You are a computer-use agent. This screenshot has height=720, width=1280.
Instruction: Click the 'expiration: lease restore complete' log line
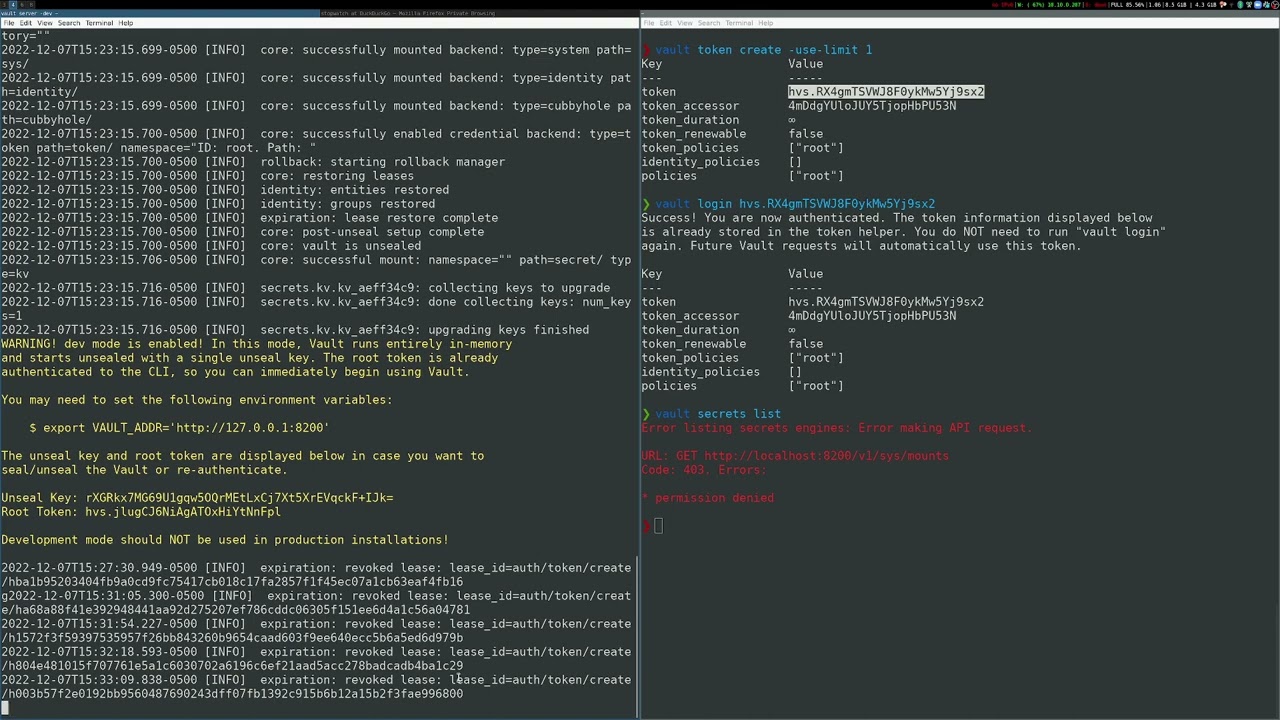click(x=249, y=218)
